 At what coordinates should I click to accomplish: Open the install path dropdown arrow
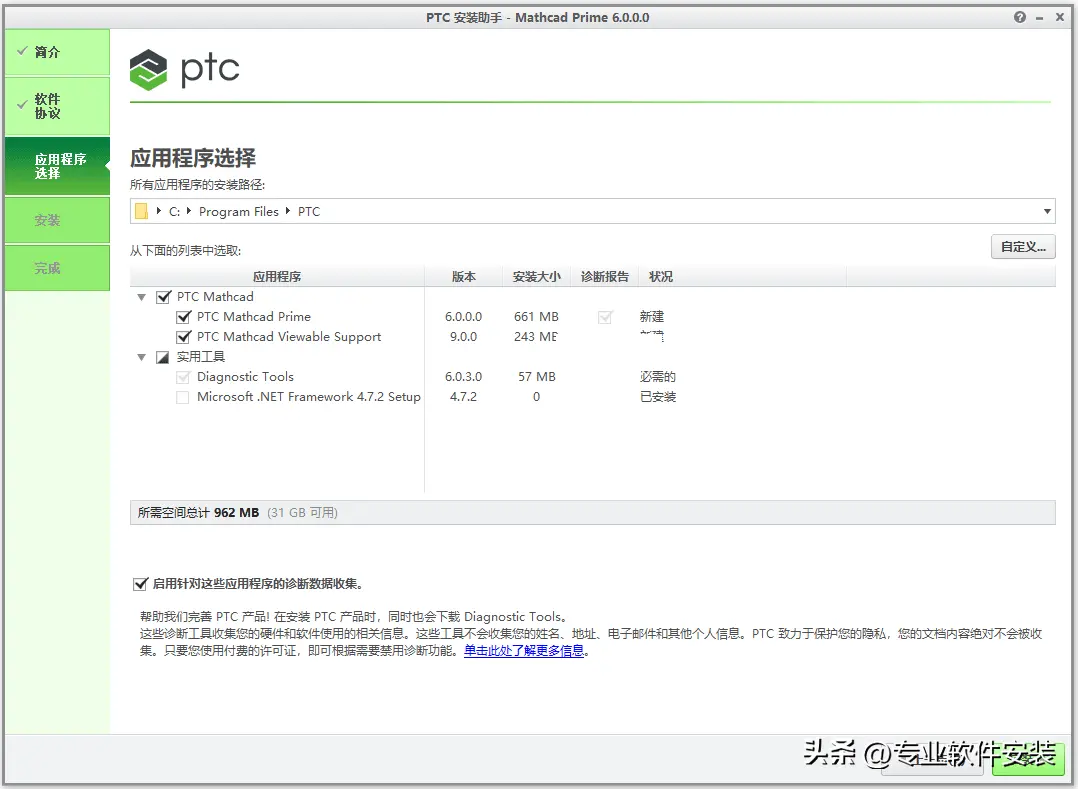point(1047,211)
